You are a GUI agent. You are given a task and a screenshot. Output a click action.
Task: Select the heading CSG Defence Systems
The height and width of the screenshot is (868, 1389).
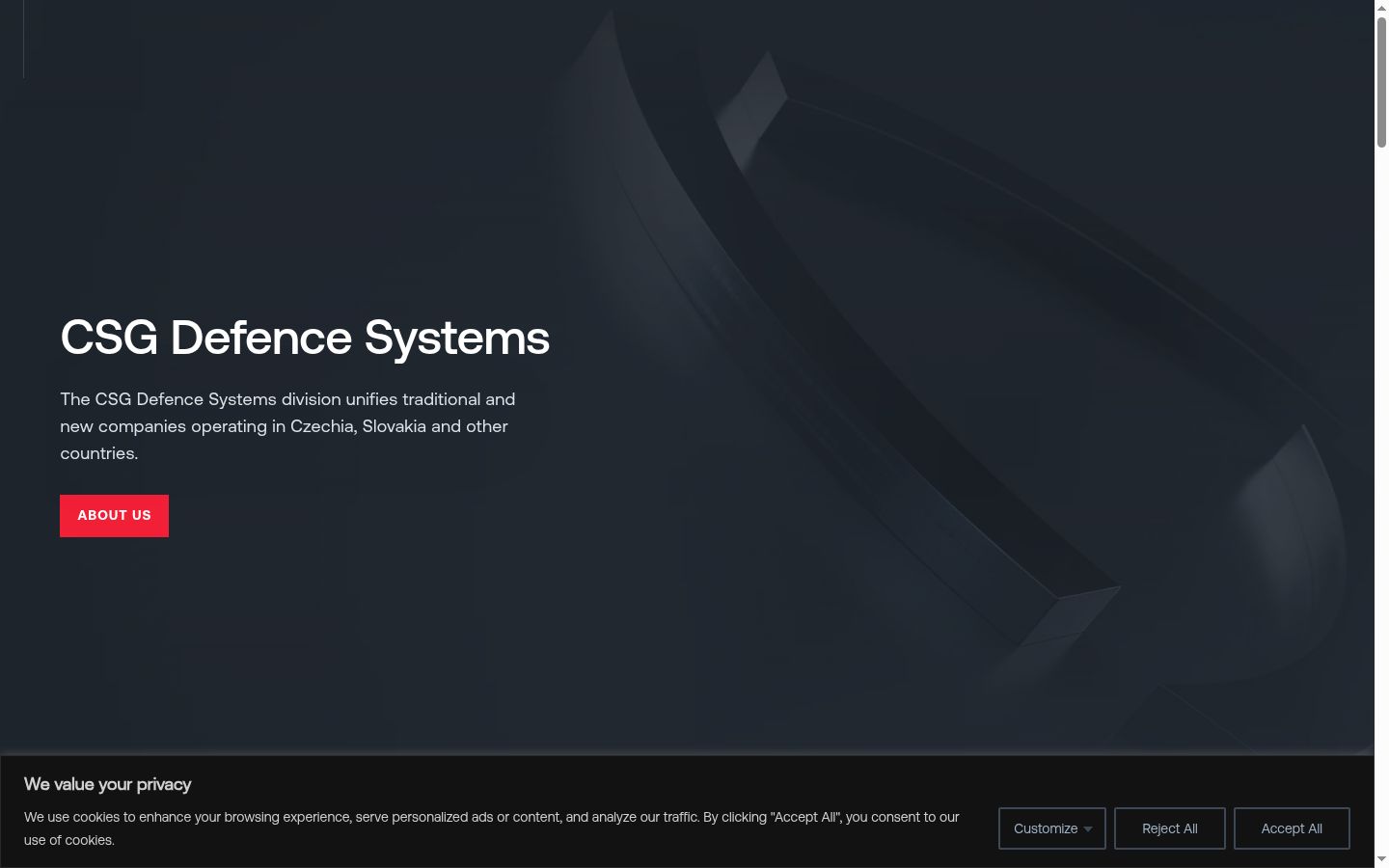tap(305, 338)
